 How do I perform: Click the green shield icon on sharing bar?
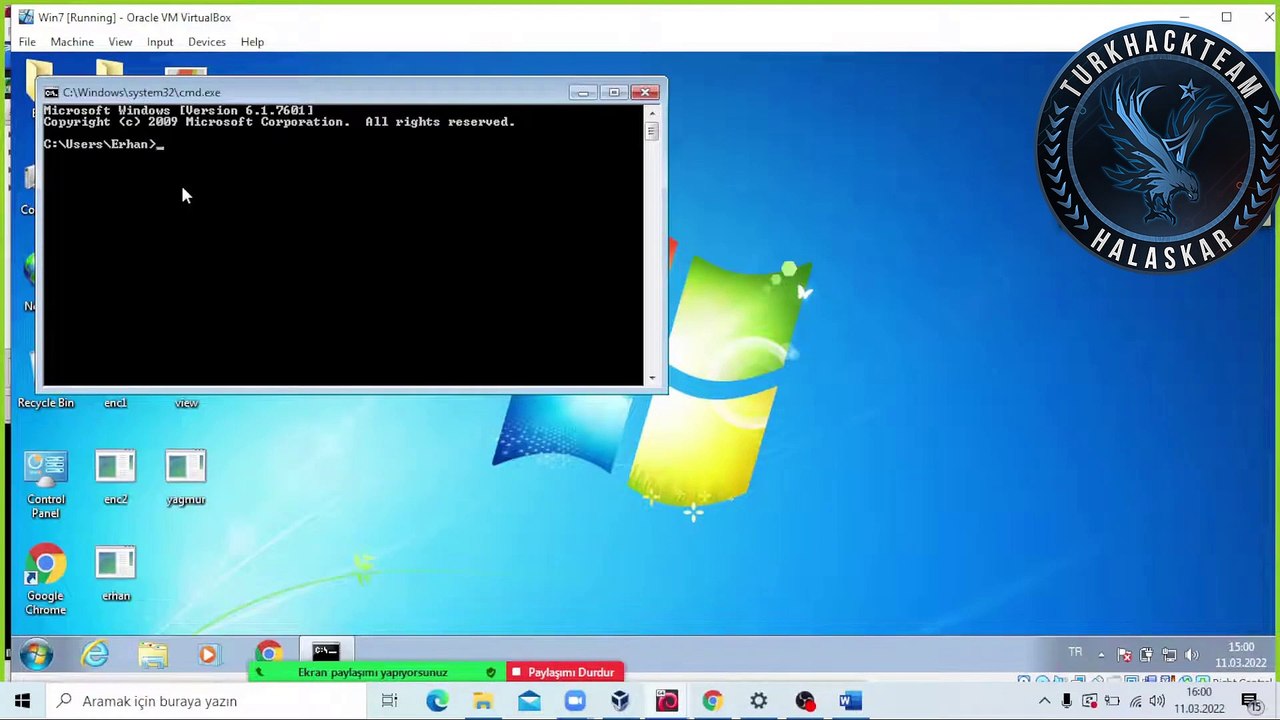[x=490, y=672]
